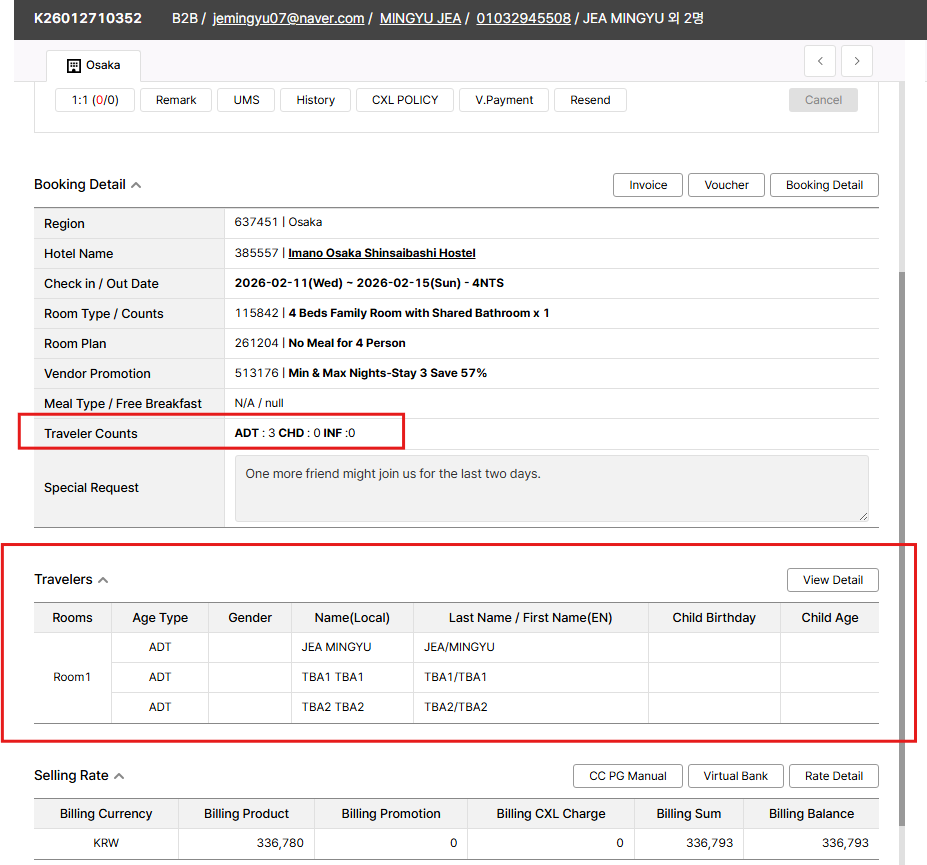
Task: Click inside the Special Request text box
Action: tap(551, 488)
